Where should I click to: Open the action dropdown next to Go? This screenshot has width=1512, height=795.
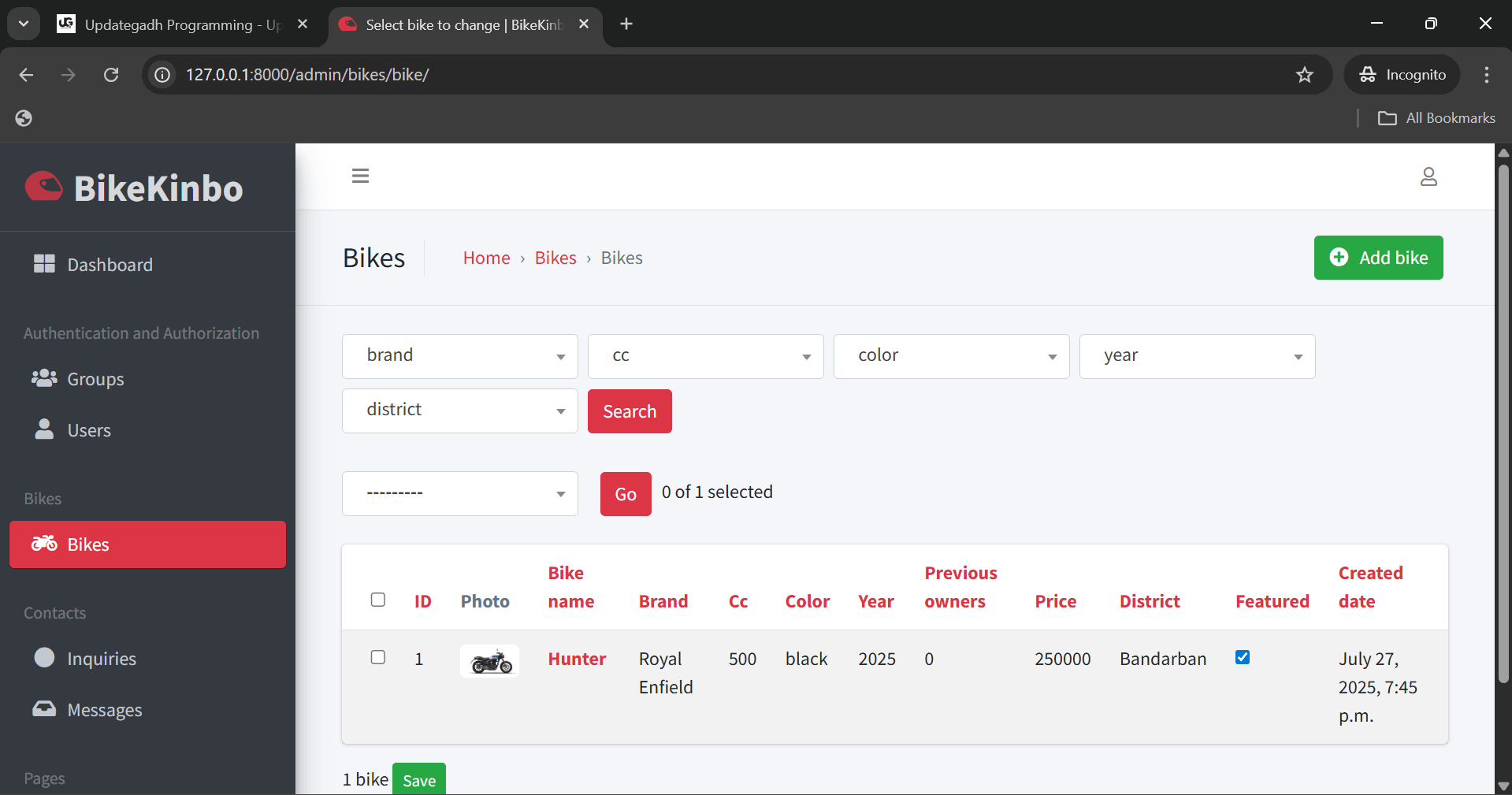tap(459, 493)
